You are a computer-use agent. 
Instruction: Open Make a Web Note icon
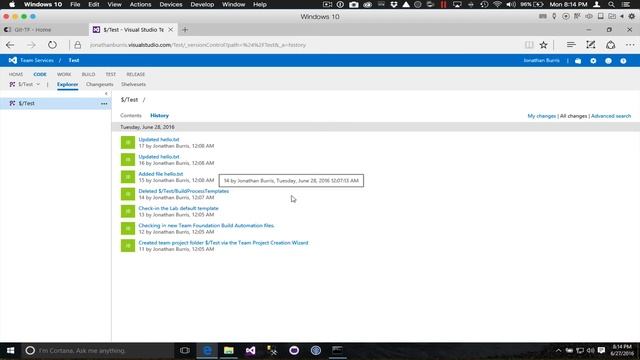591,45
